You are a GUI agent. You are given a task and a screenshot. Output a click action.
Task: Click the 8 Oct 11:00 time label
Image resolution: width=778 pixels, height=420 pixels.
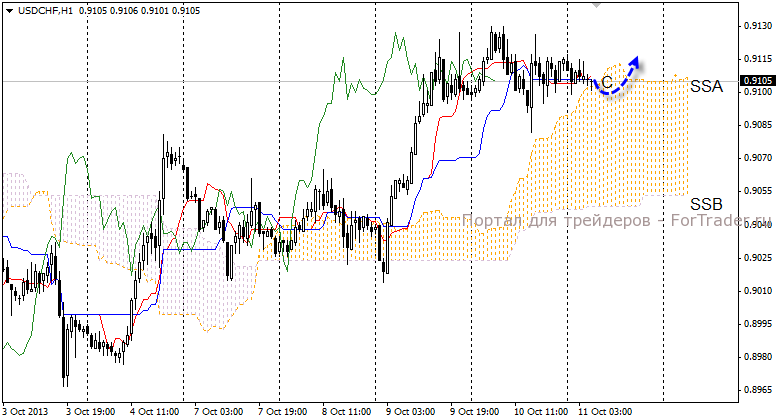click(x=346, y=412)
